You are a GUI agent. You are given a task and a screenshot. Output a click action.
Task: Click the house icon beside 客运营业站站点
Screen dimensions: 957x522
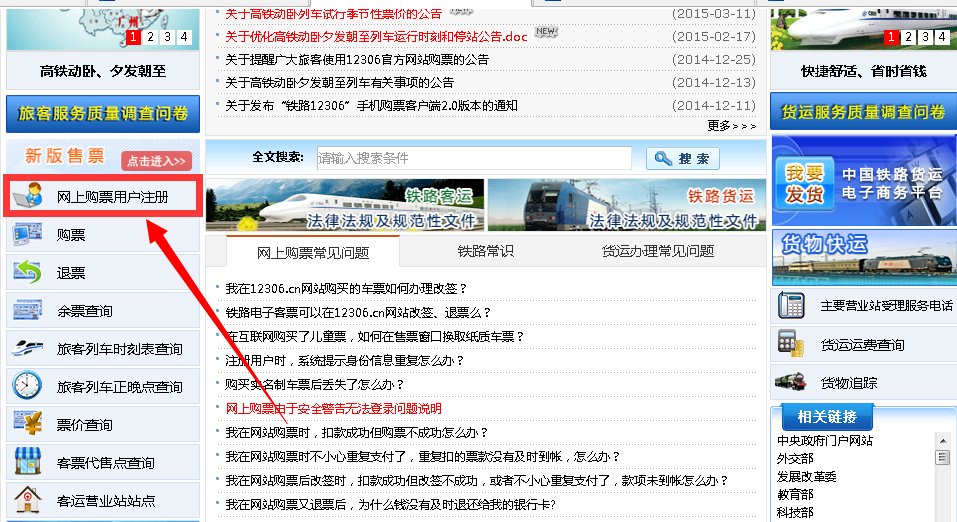(x=27, y=499)
